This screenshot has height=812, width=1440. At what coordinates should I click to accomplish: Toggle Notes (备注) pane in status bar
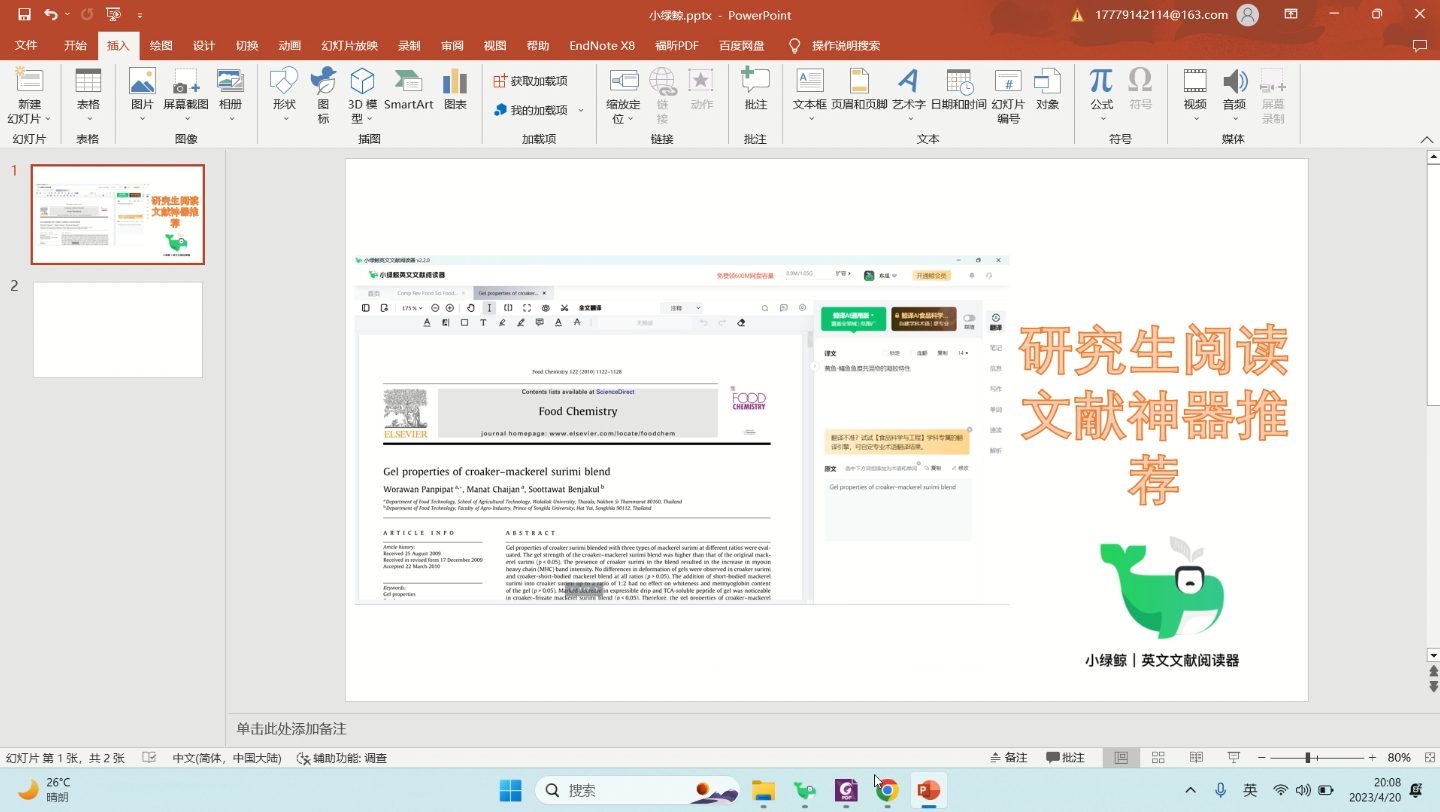[x=1008, y=758]
